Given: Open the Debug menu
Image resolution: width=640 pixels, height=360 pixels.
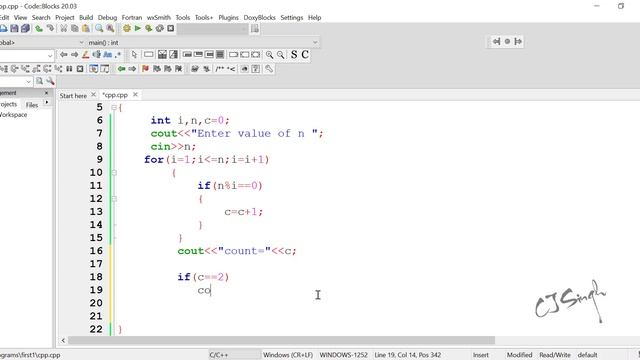Looking at the screenshot, I should coord(108,18).
